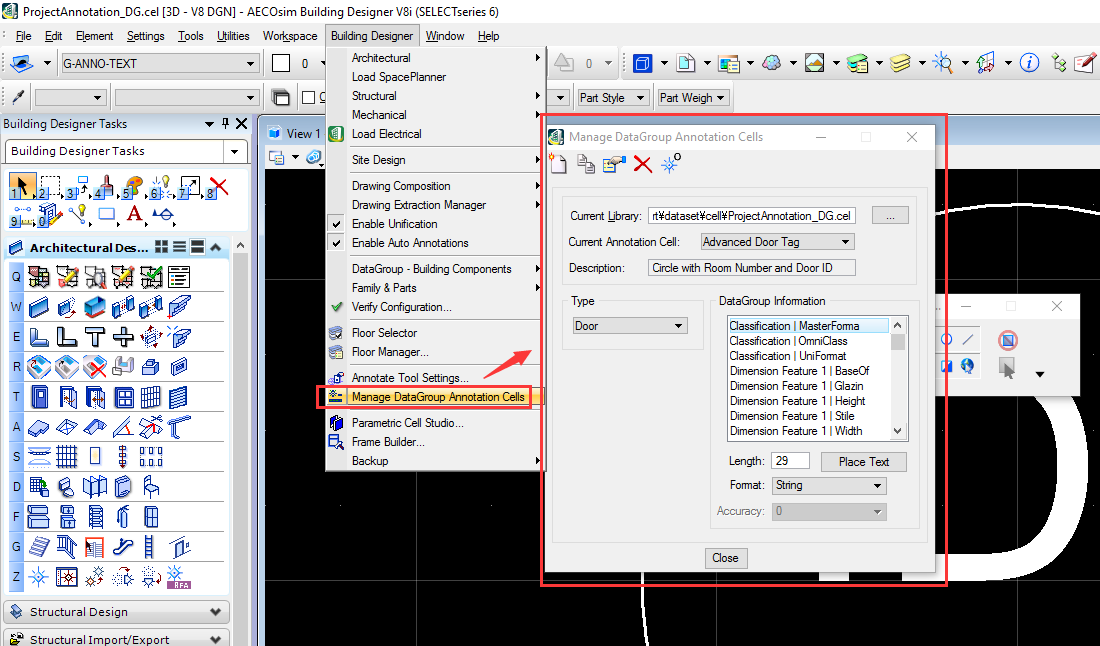This screenshot has width=1100, height=646.
Task: Switch Architectural Design to panel layout
Action: pyautogui.click(x=198, y=247)
